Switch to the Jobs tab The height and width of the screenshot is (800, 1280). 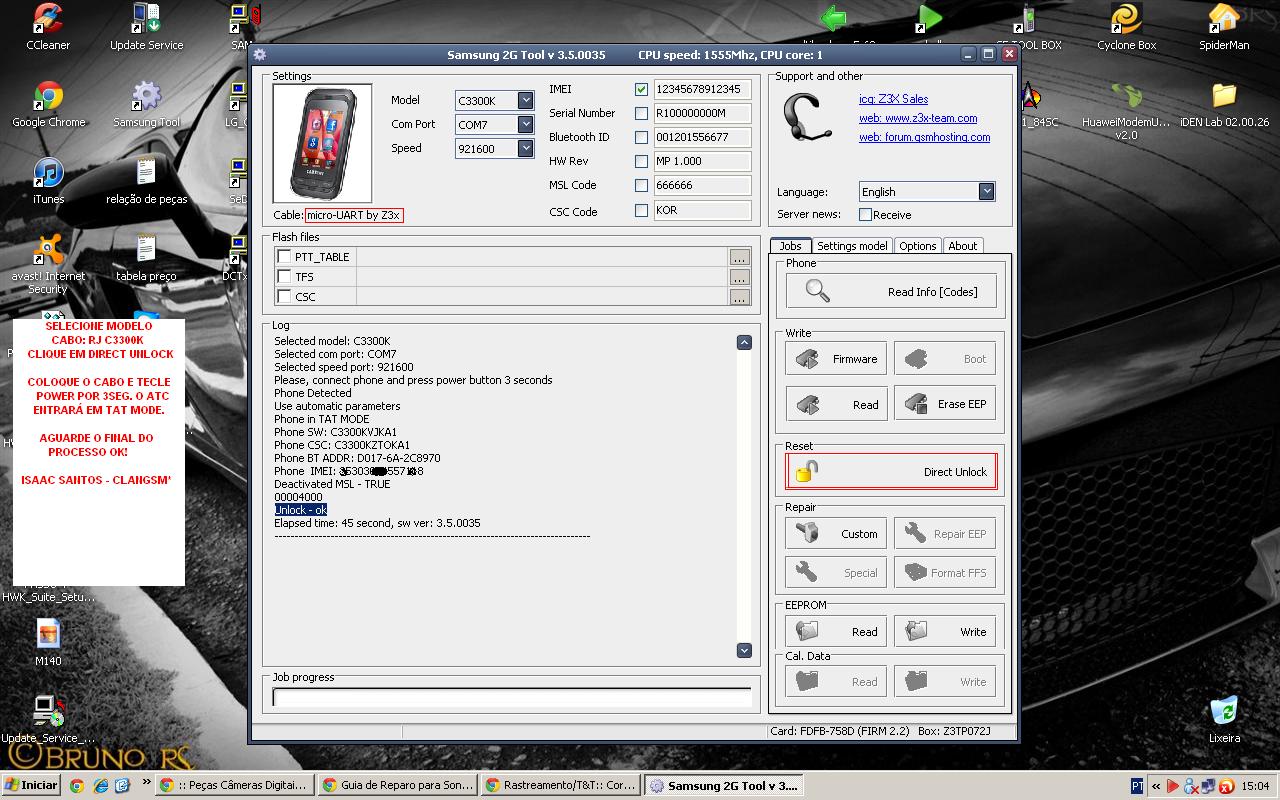[790, 246]
